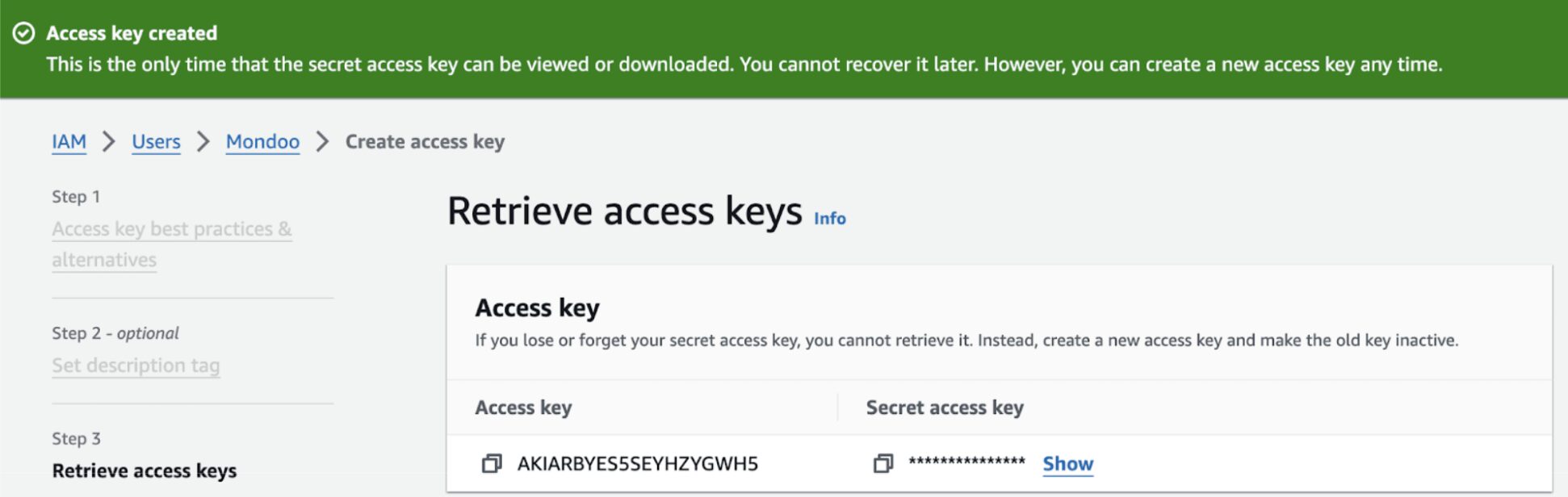
Task: Click the AKIARBYES5SEYHZYGWH5 access key value
Action: (637, 464)
